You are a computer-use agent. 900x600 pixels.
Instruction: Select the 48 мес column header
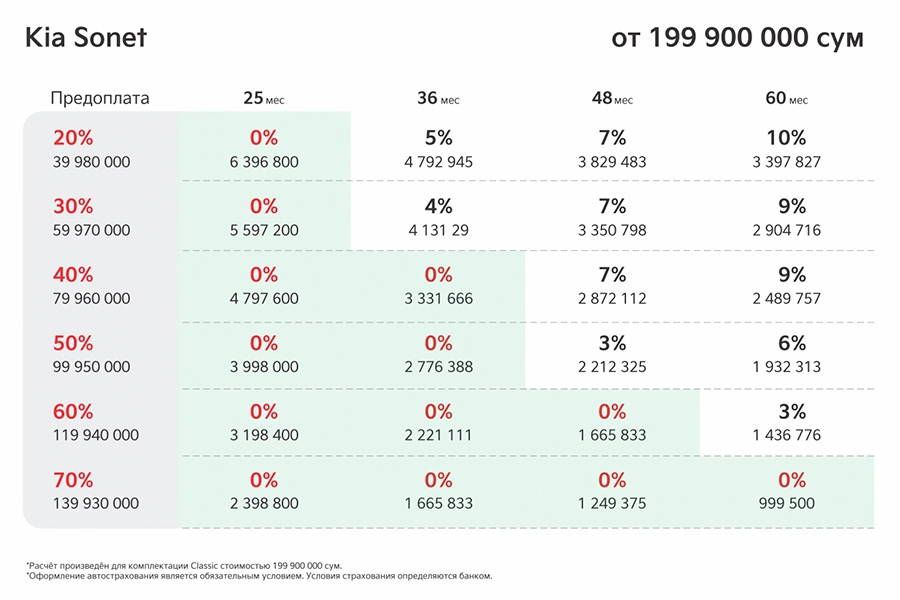612,99
